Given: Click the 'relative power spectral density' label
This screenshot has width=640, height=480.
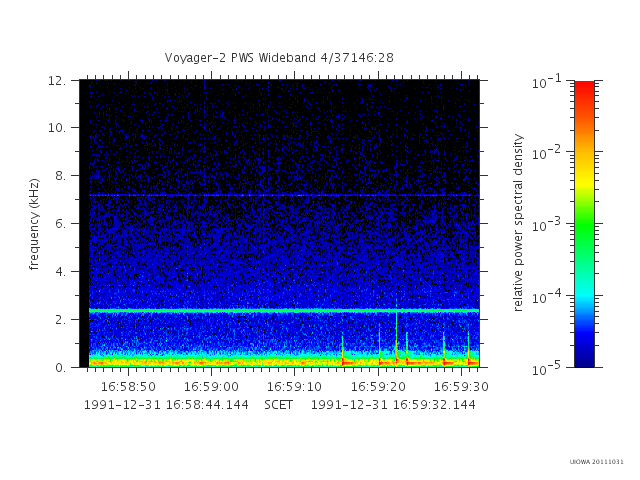Looking at the screenshot, I should click(x=518, y=223).
